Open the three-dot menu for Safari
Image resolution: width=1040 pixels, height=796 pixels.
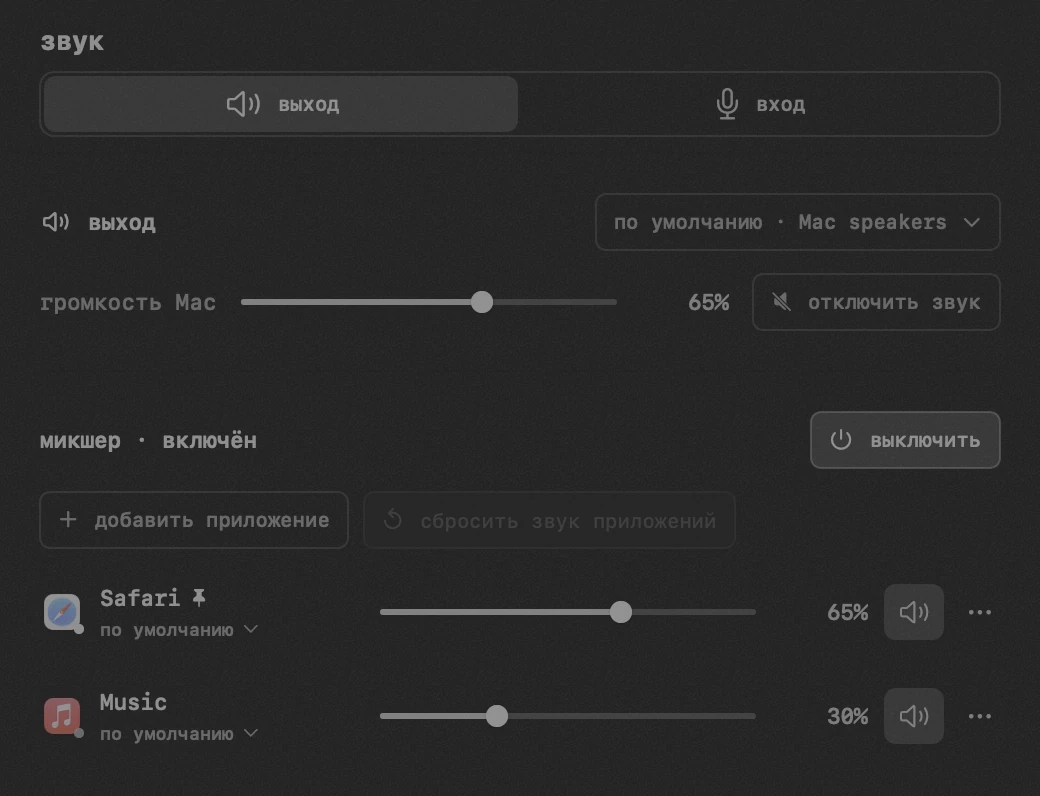point(980,612)
